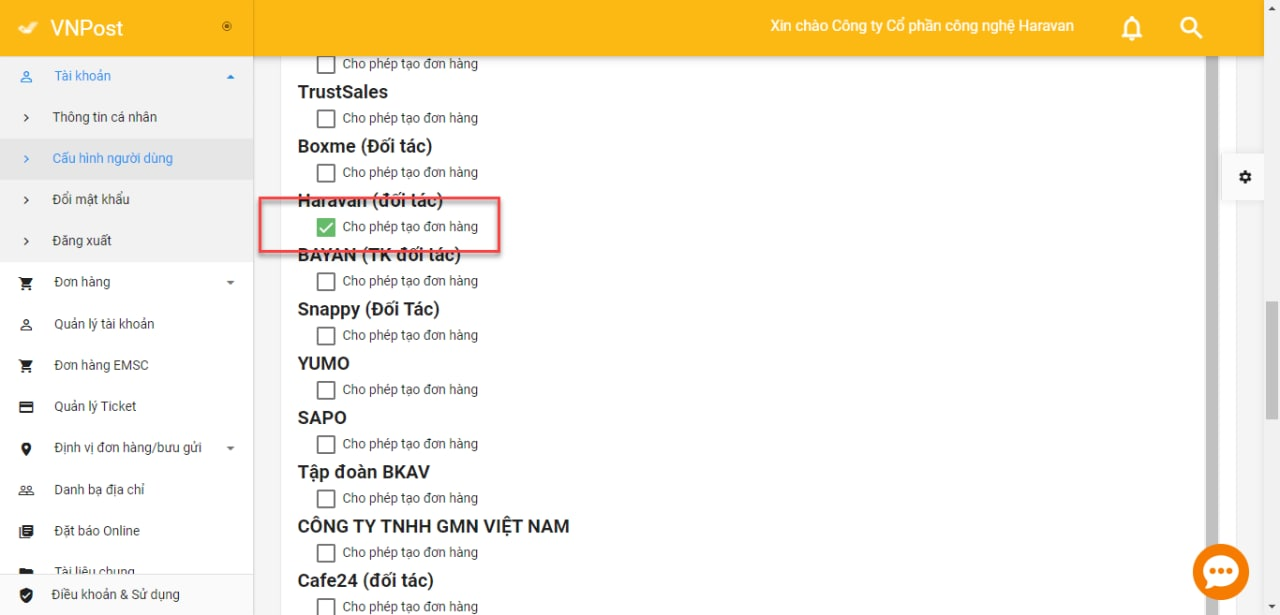Toggle the sidebar pin radio icon
Image resolution: width=1280 pixels, height=615 pixels.
pos(227,26)
